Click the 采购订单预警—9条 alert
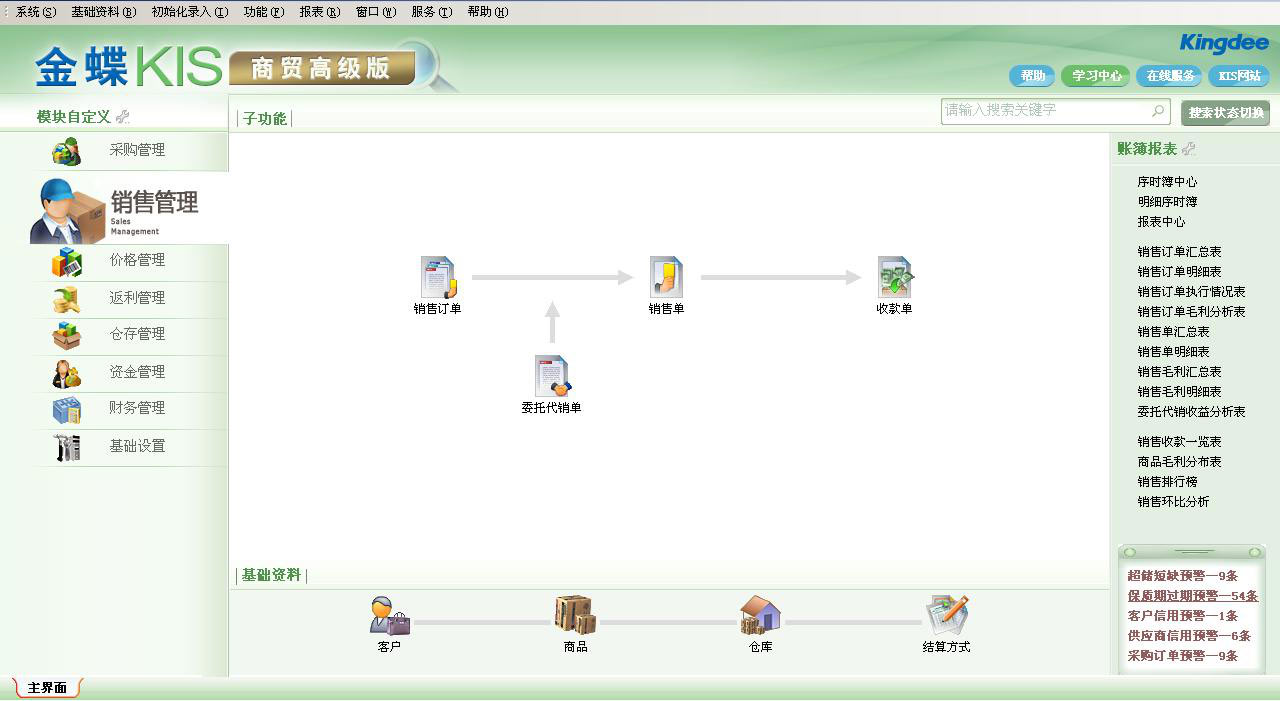The width and height of the screenshot is (1280, 701). (x=1182, y=656)
